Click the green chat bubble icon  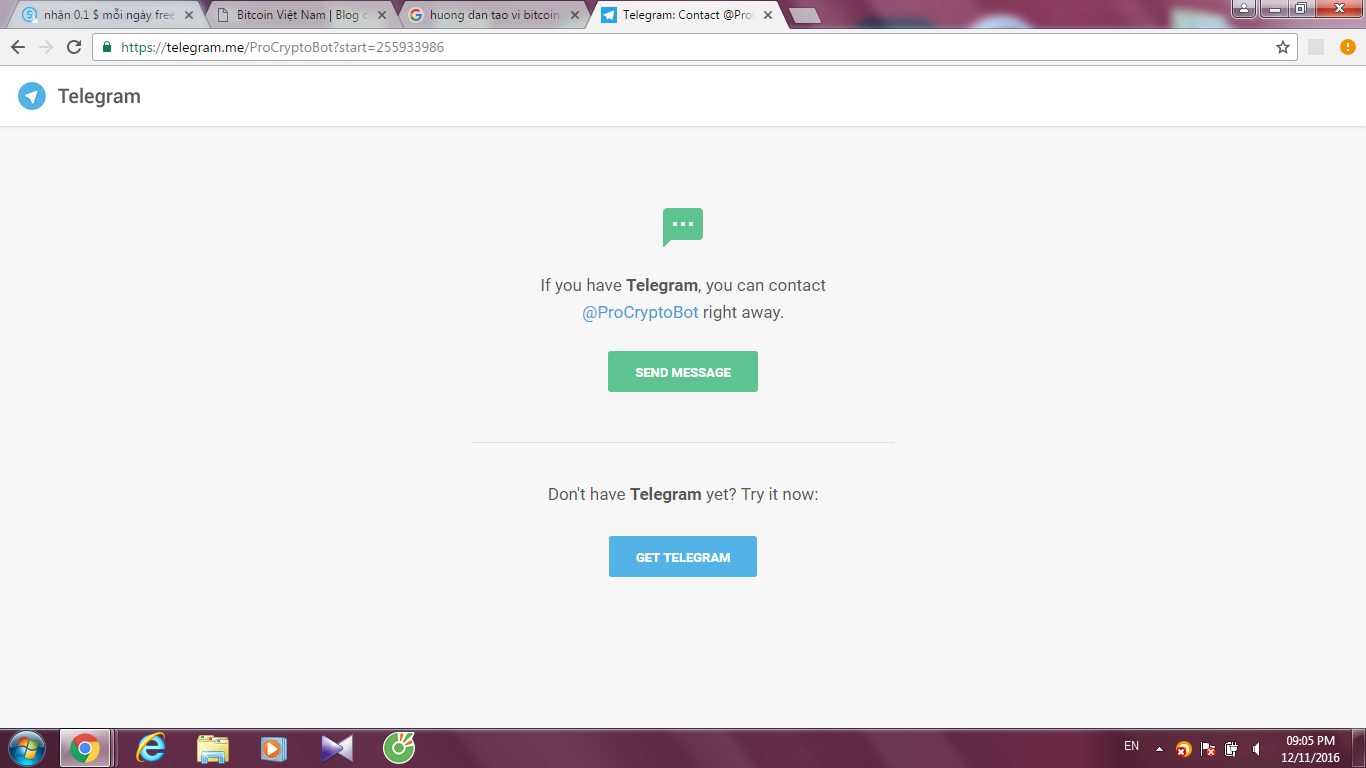pyautogui.click(x=683, y=227)
